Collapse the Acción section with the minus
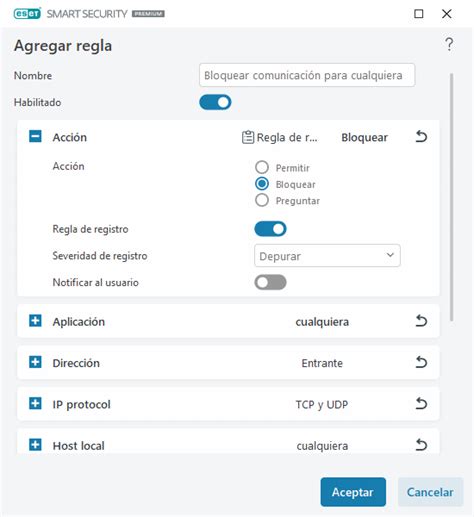 tap(35, 136)
